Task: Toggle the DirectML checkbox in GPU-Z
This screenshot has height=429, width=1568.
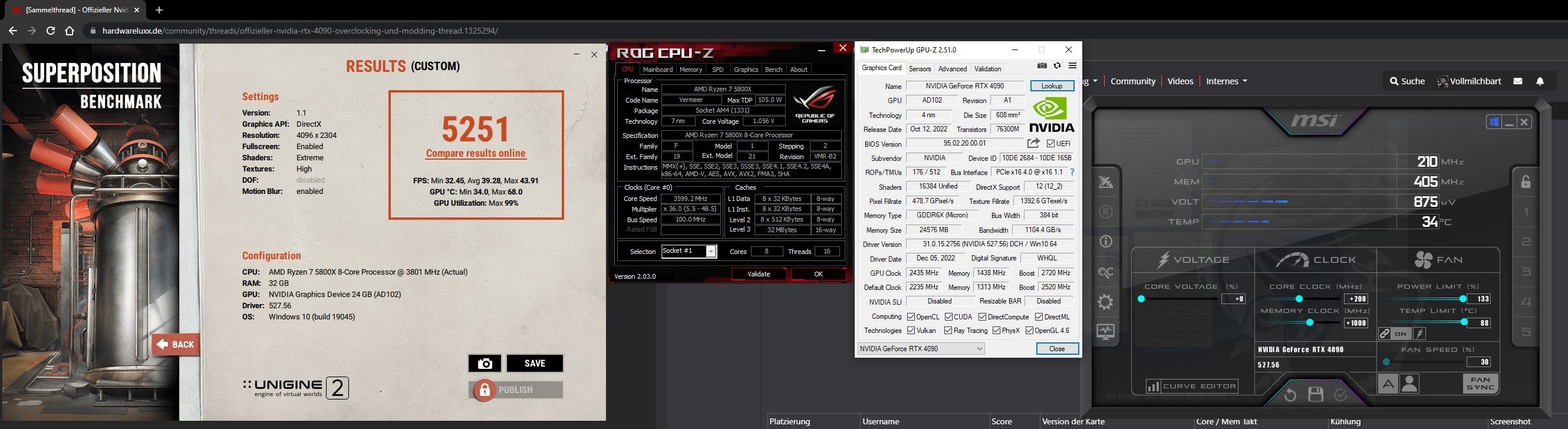Action: (1039, 317)
